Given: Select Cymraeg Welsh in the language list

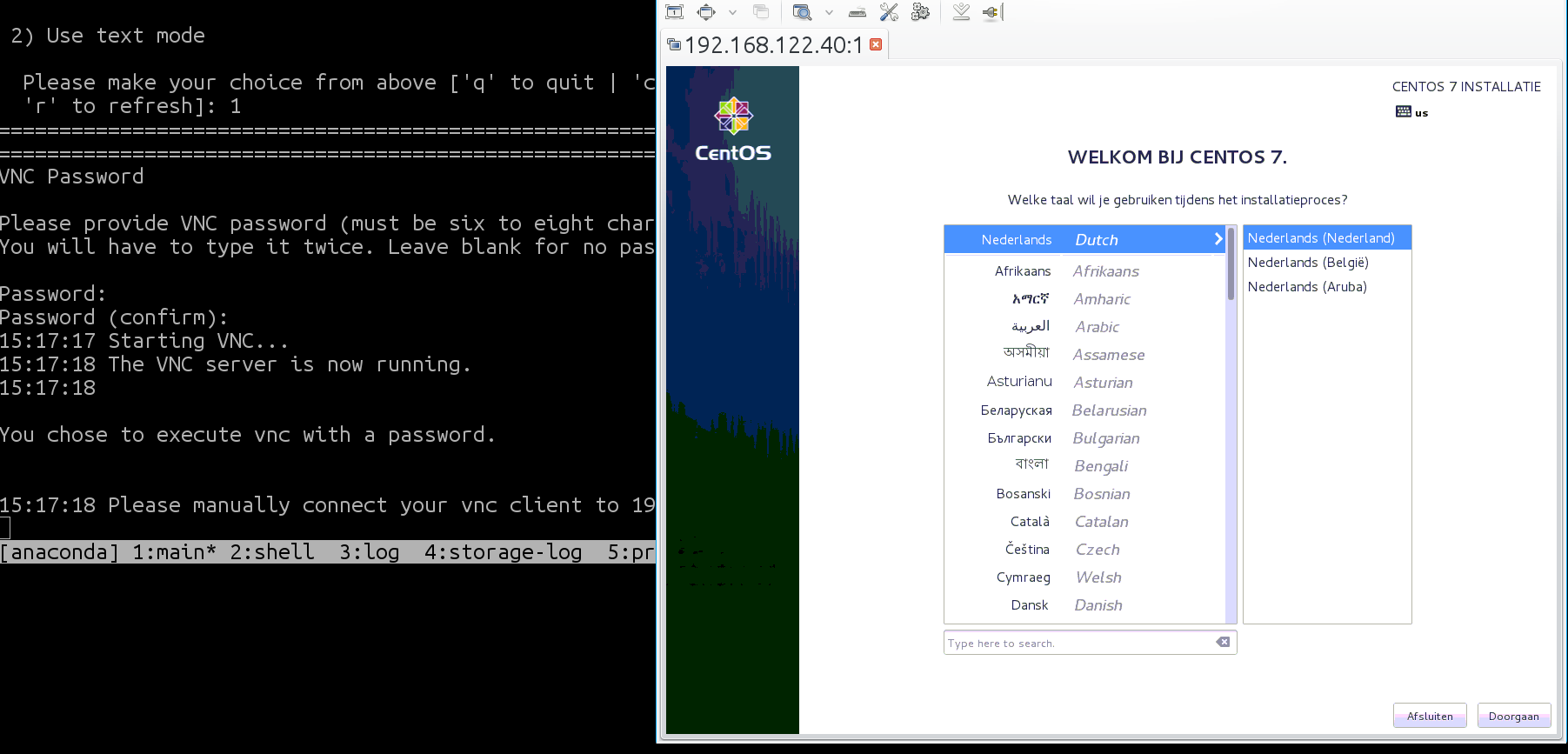Looking at the screenshot, I should point(1084,577).
